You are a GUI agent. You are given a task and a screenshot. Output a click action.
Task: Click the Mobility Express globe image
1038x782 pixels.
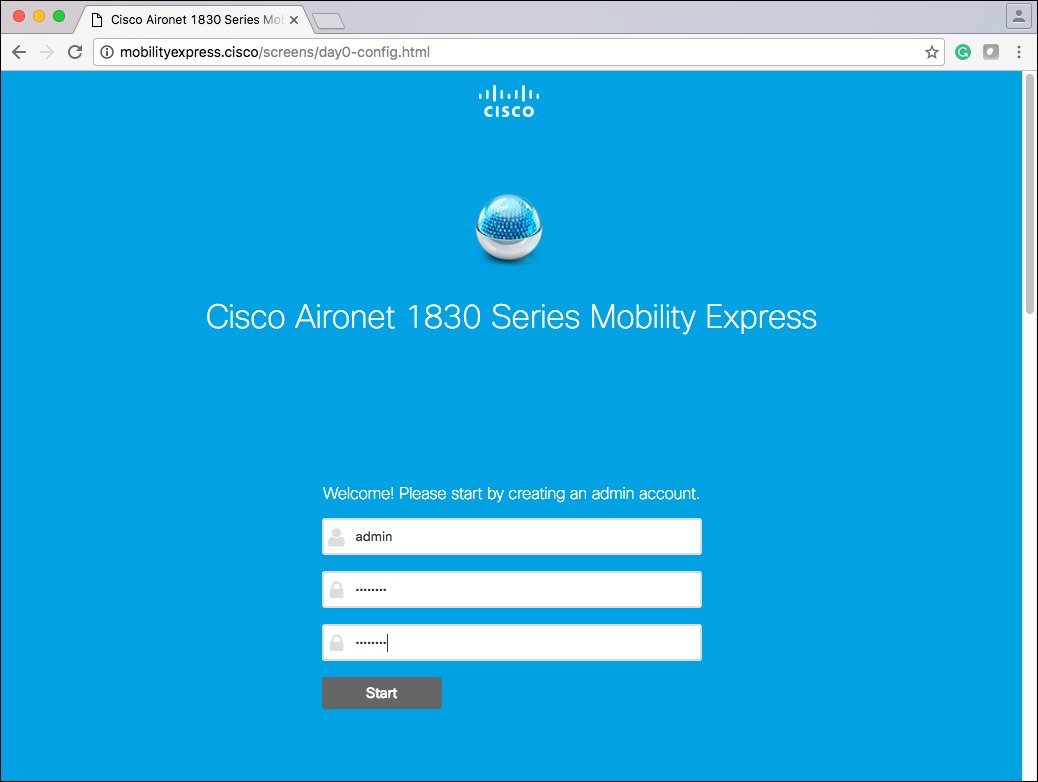pyautogui.click(x=508, y=227)
